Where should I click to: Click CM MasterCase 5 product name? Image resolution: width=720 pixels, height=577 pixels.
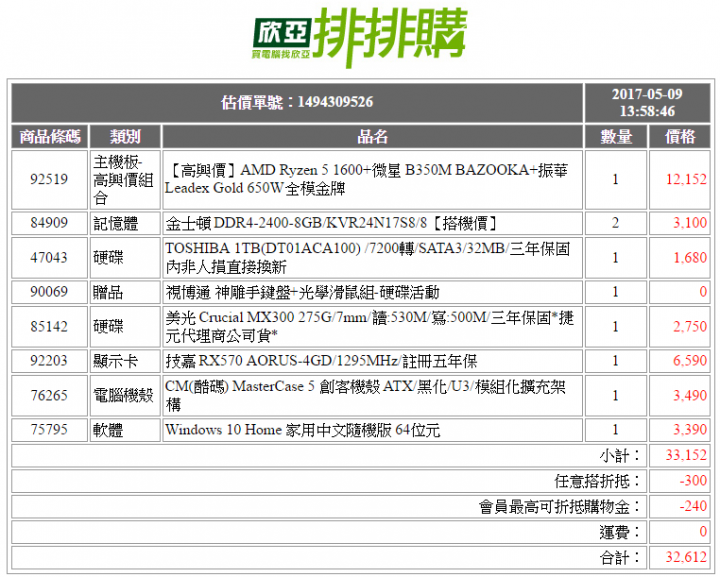[x=365, y=395]
